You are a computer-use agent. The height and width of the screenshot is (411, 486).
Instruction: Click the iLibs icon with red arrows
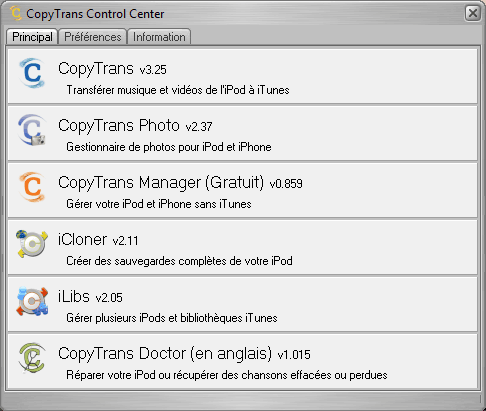pyautogui.click(x=32, y=301)
